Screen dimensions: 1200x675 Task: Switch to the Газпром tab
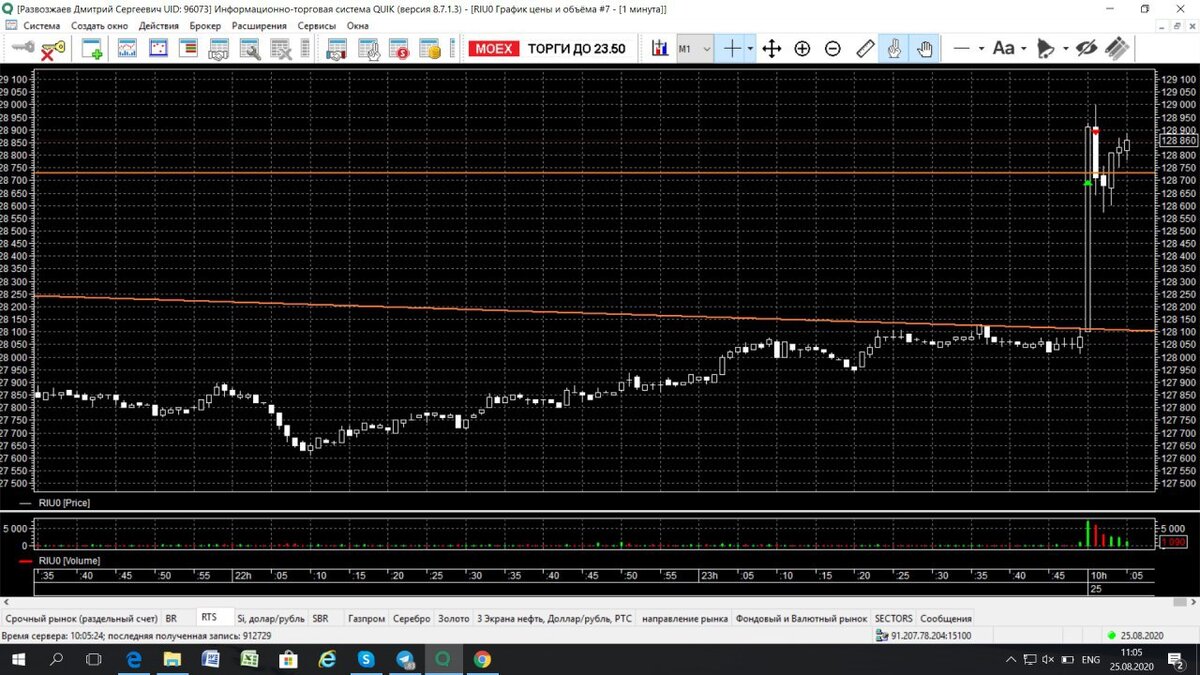pos(366,619)
